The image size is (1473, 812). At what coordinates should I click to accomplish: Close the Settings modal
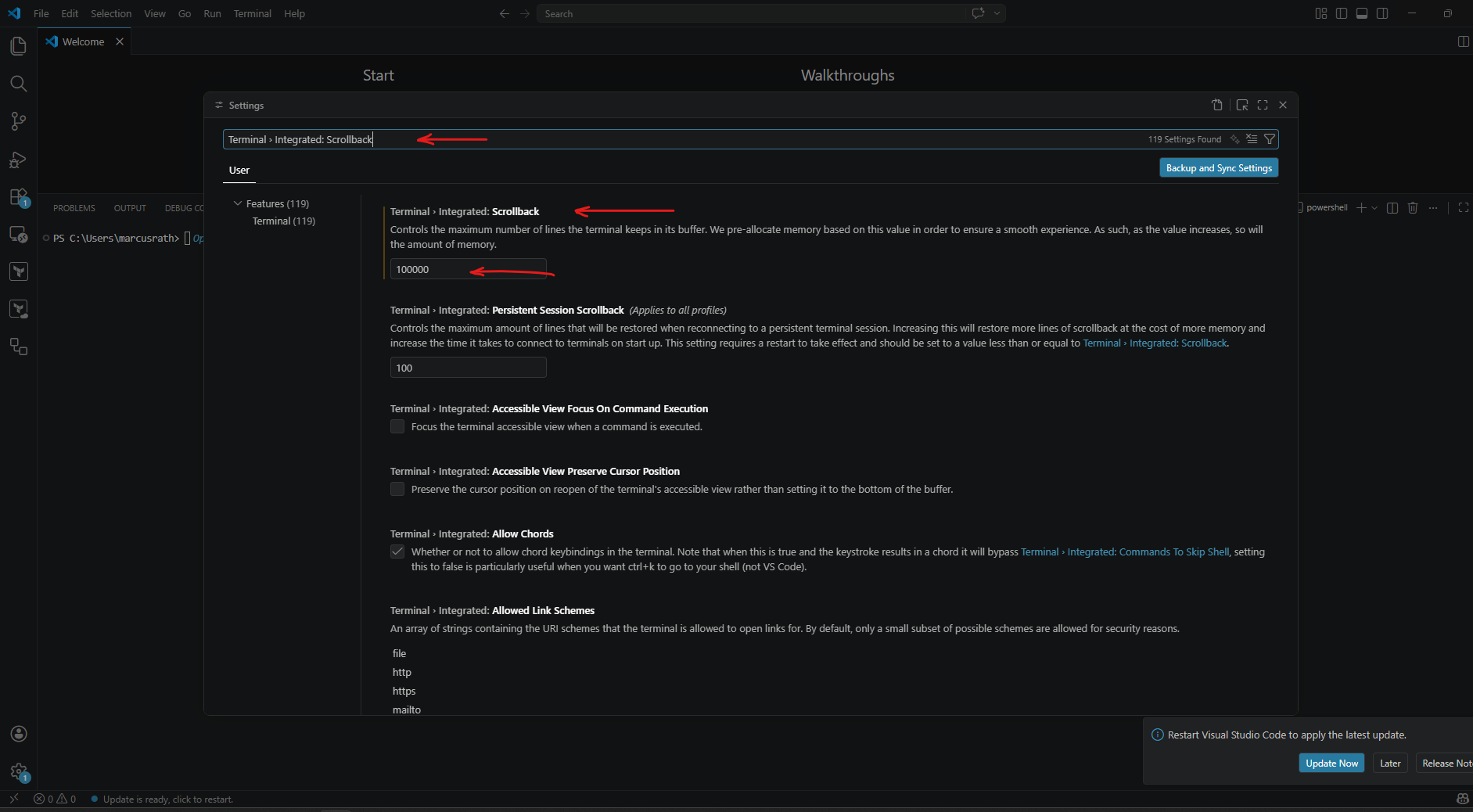tap(1283, 105)
